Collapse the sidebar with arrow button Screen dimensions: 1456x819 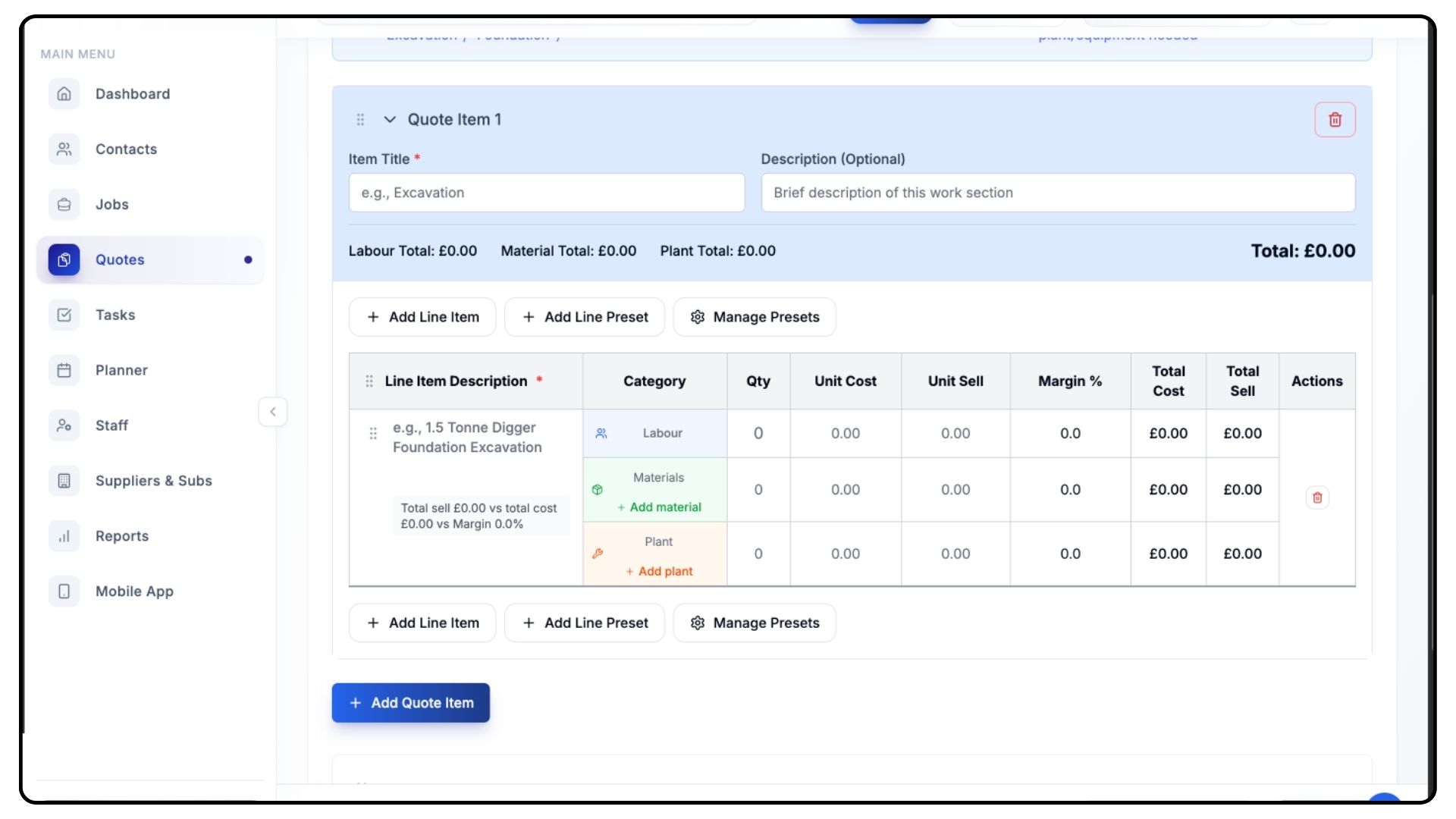(273, 412)
